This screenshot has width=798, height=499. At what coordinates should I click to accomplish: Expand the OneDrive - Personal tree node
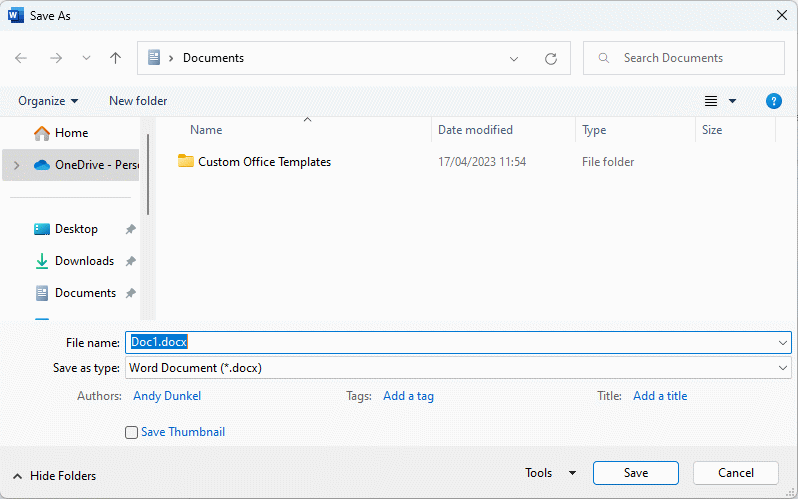coord(17,165)
